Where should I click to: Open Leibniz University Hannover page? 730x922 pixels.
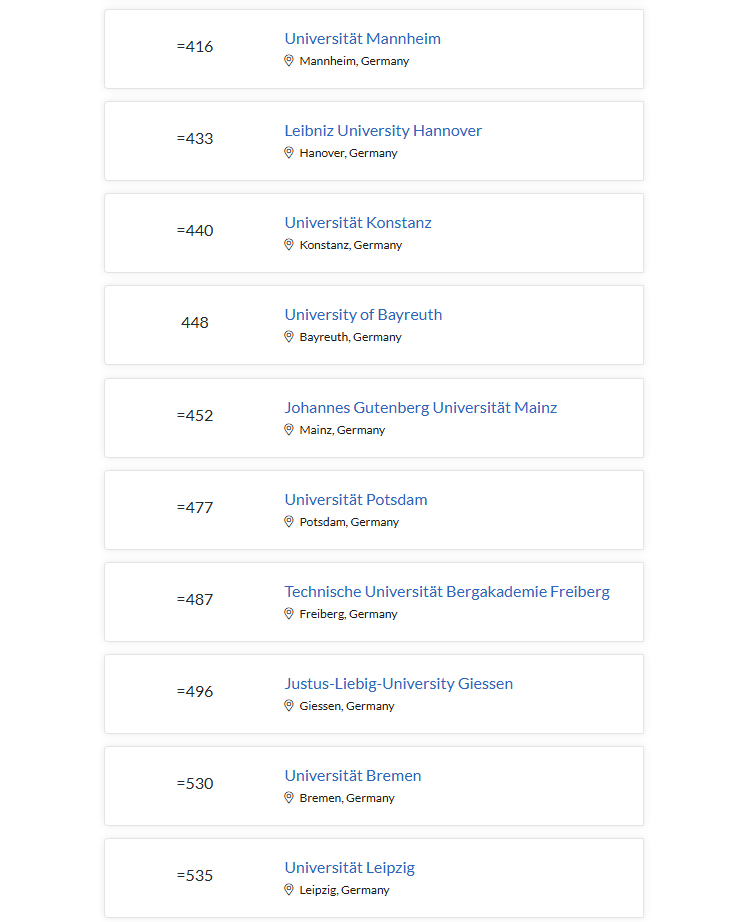(383, 131)
